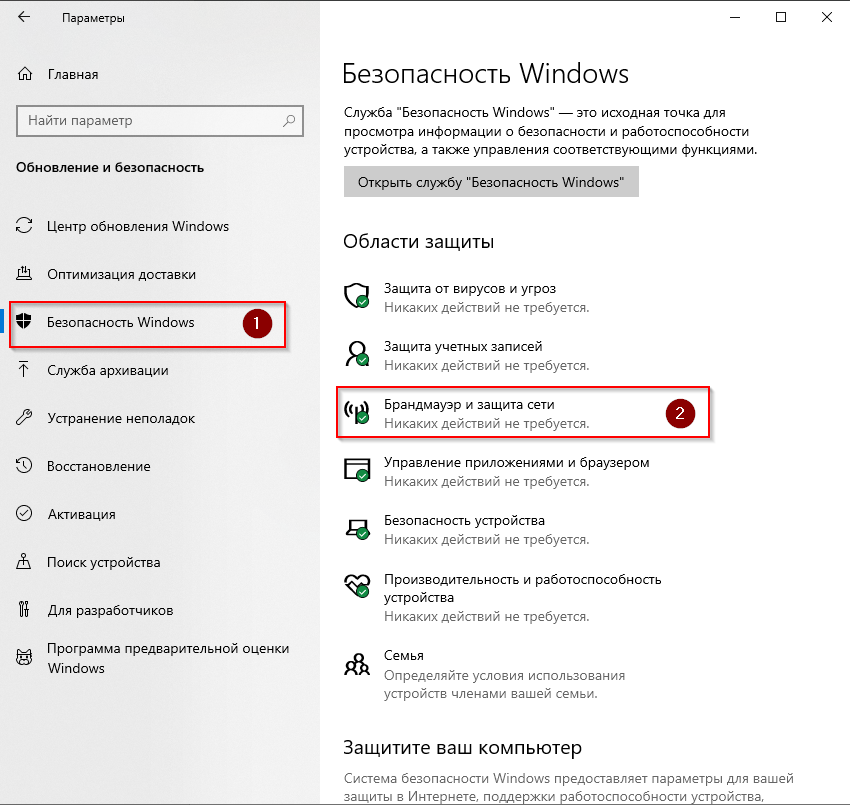Viewport: 850px width, 805px height.
Task: Click Открыть службу "Безопасность Windows" button
Action: (x=491, y=182)
